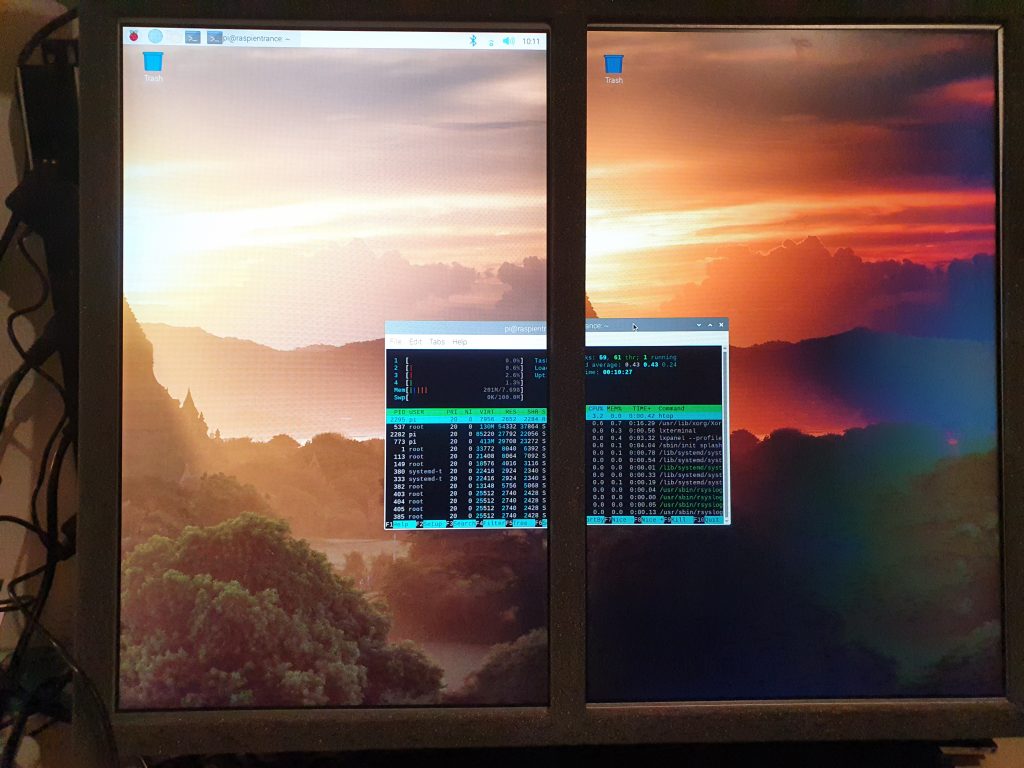Sort htop by the USER column header
This screenshot has width=1024, height=768.
[x=416, y=412]
